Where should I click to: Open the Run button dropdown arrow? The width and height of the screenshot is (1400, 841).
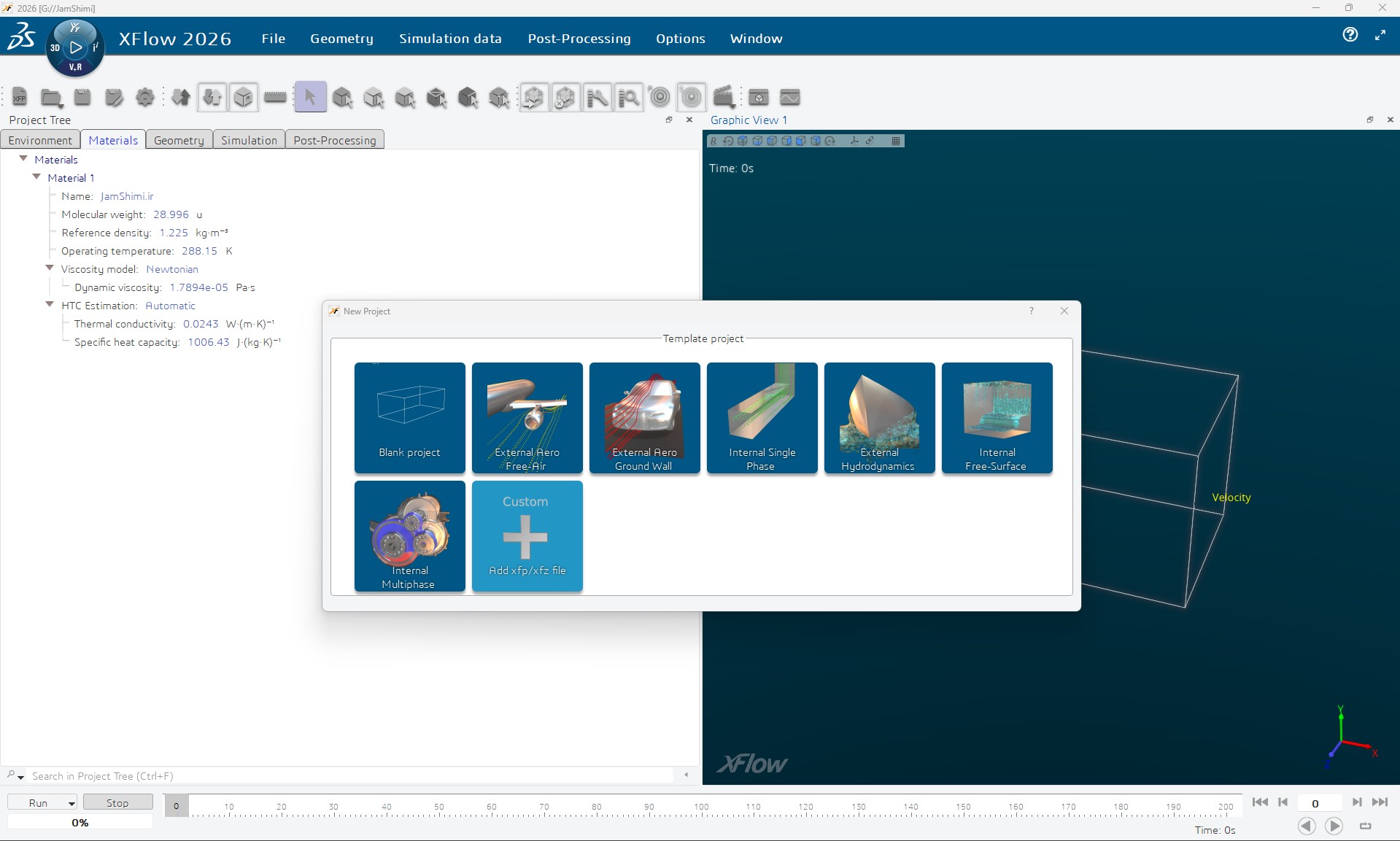pos(71,803)
